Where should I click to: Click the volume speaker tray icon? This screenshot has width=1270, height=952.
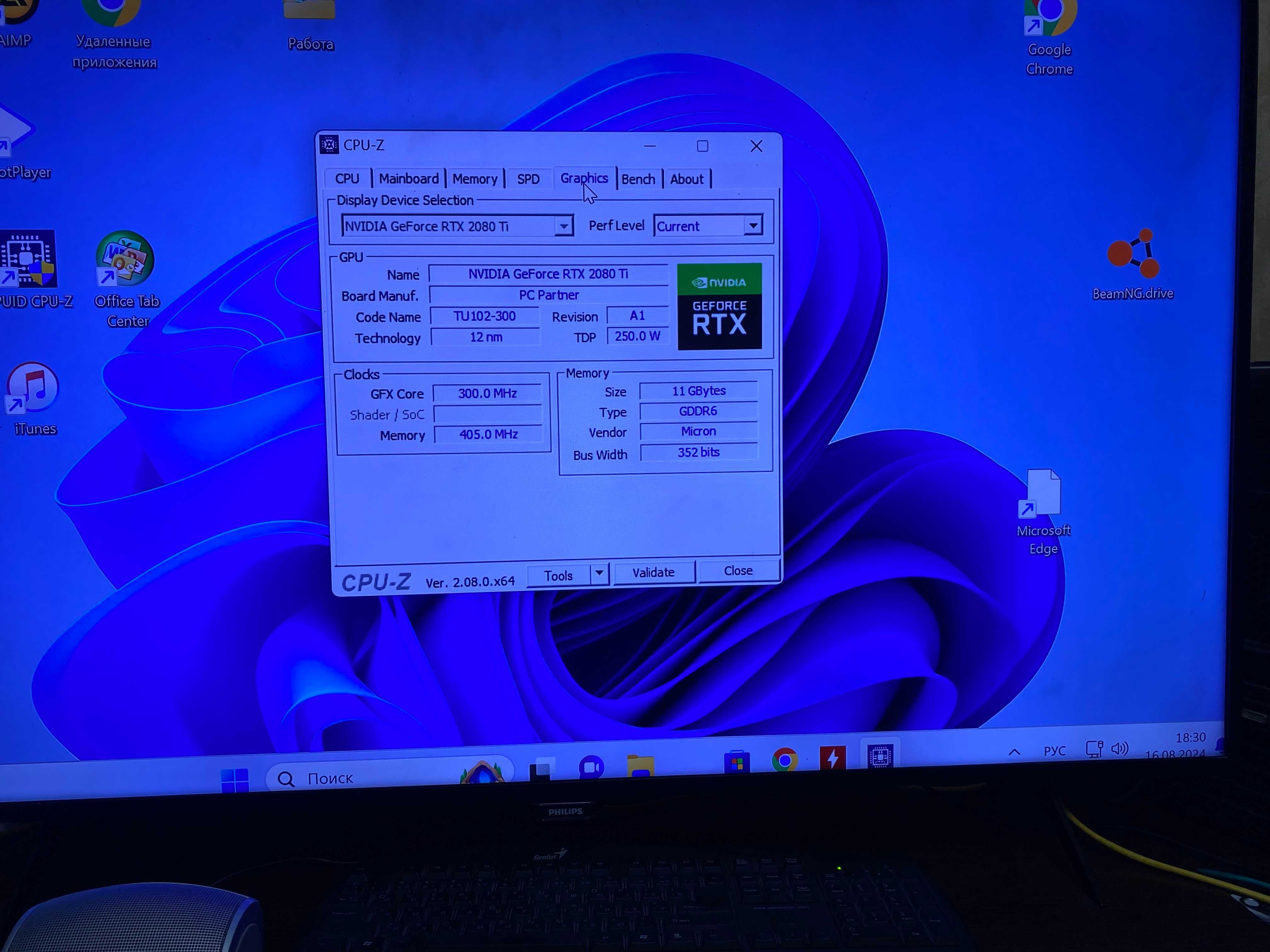[1119, 748]
